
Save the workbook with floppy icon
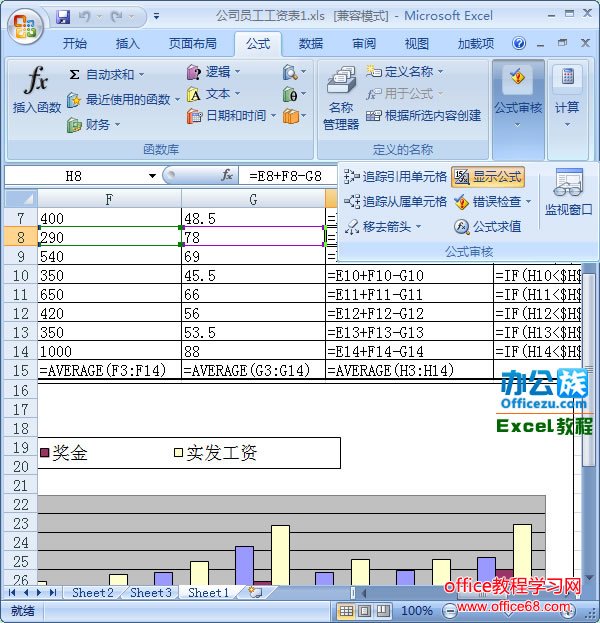(x=63, y=16)
